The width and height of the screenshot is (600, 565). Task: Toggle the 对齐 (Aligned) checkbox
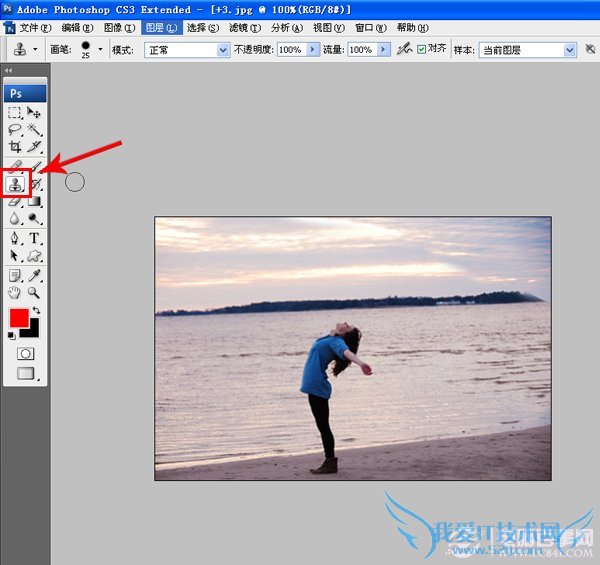[421, 49]
